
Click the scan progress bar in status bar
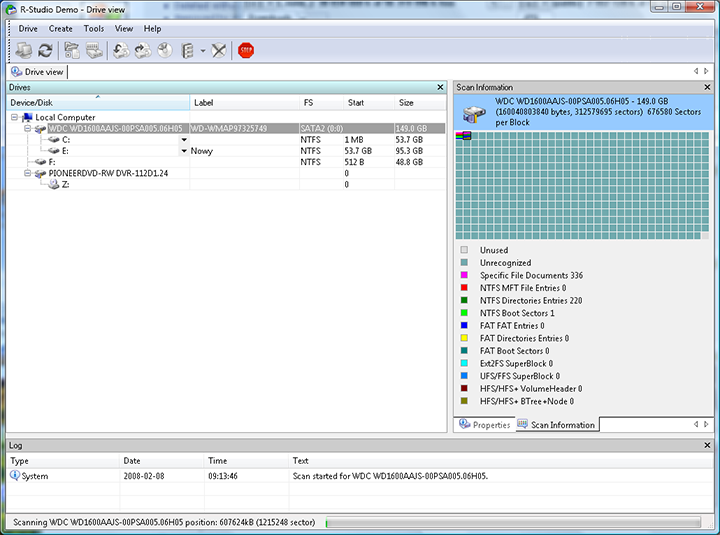coord(513,522)
